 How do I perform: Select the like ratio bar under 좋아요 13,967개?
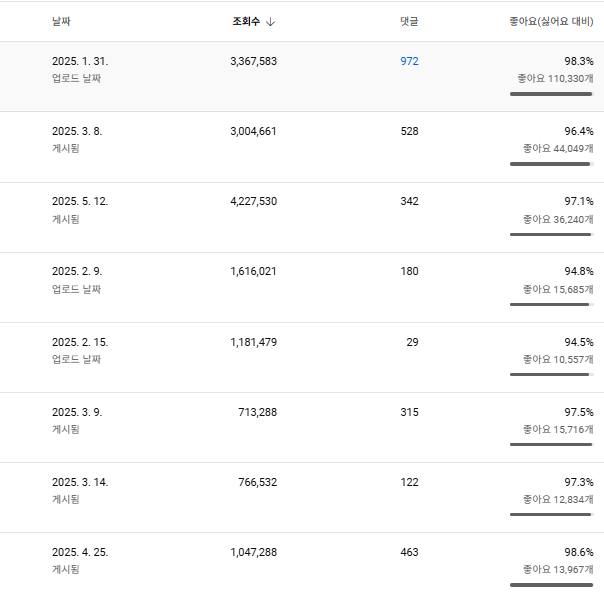(x=550, y=584)
